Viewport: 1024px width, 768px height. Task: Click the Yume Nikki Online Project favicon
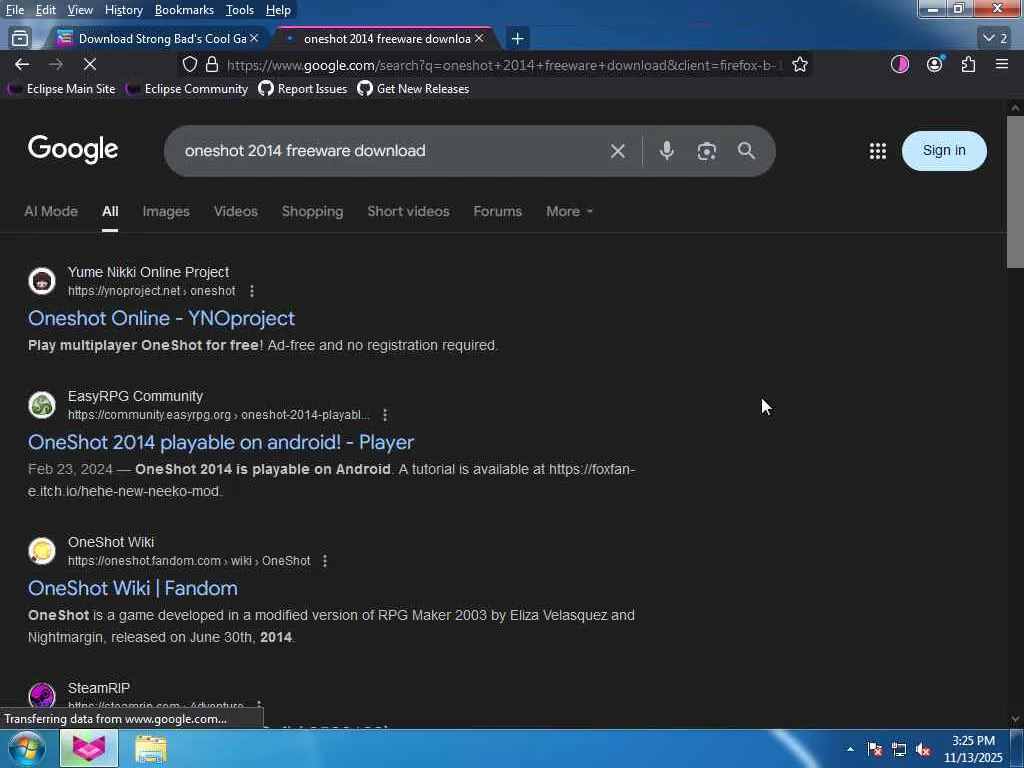tap(42, 281)
